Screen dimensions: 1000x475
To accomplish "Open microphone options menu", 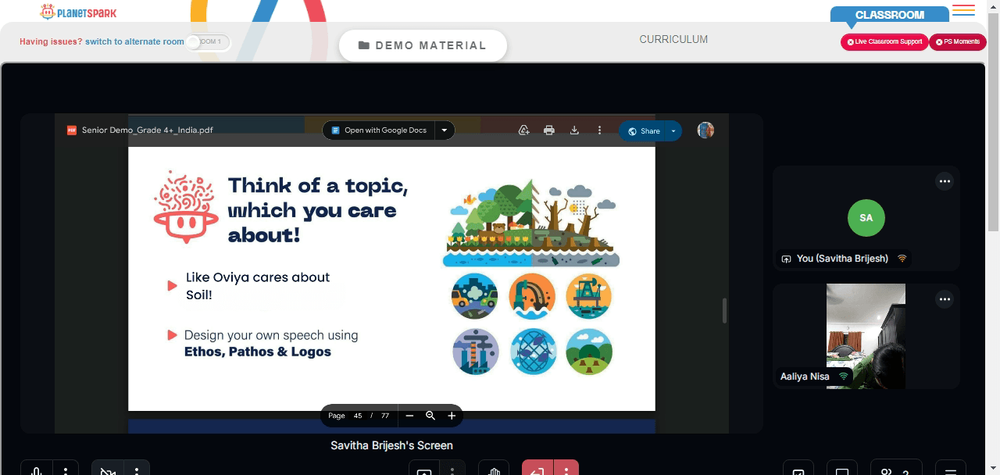I will click(x=66, y=469).
